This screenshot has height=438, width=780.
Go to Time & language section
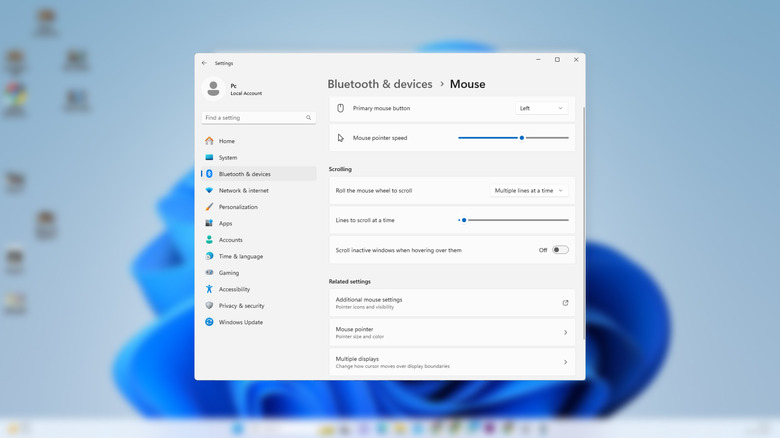tap(241, 256)
